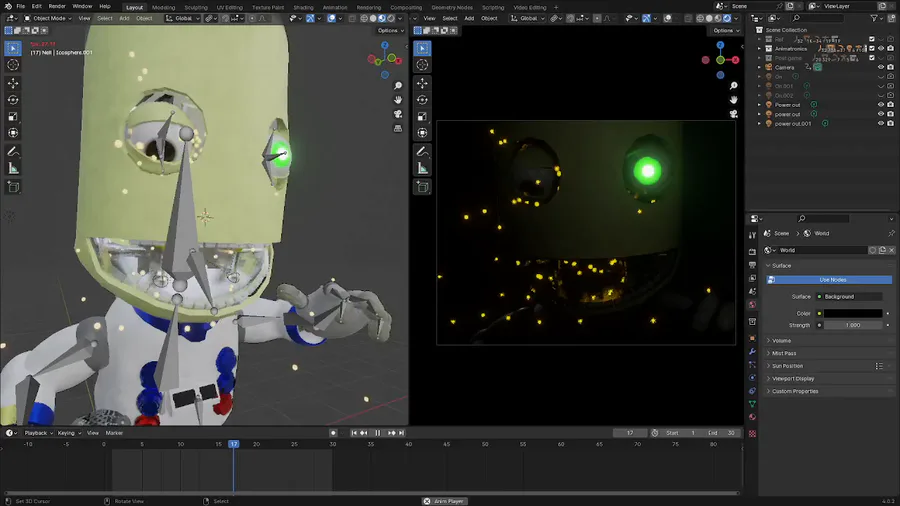Click the Use Nodes button

coord(832,280)
